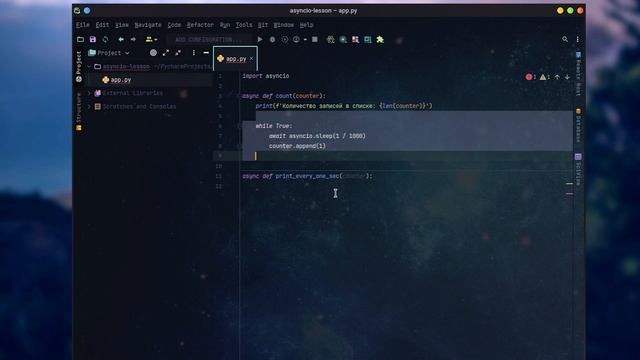Click the Debug bug icon
Viewport: 640px width, 360px height.
[x=272, y=40]
